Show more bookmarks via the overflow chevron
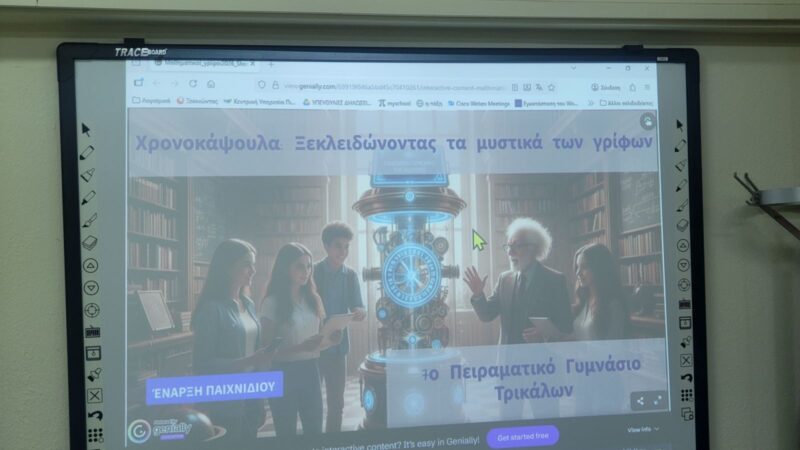Image resolution: width=800 pixels, height=450 pixels. click(591, 103)
